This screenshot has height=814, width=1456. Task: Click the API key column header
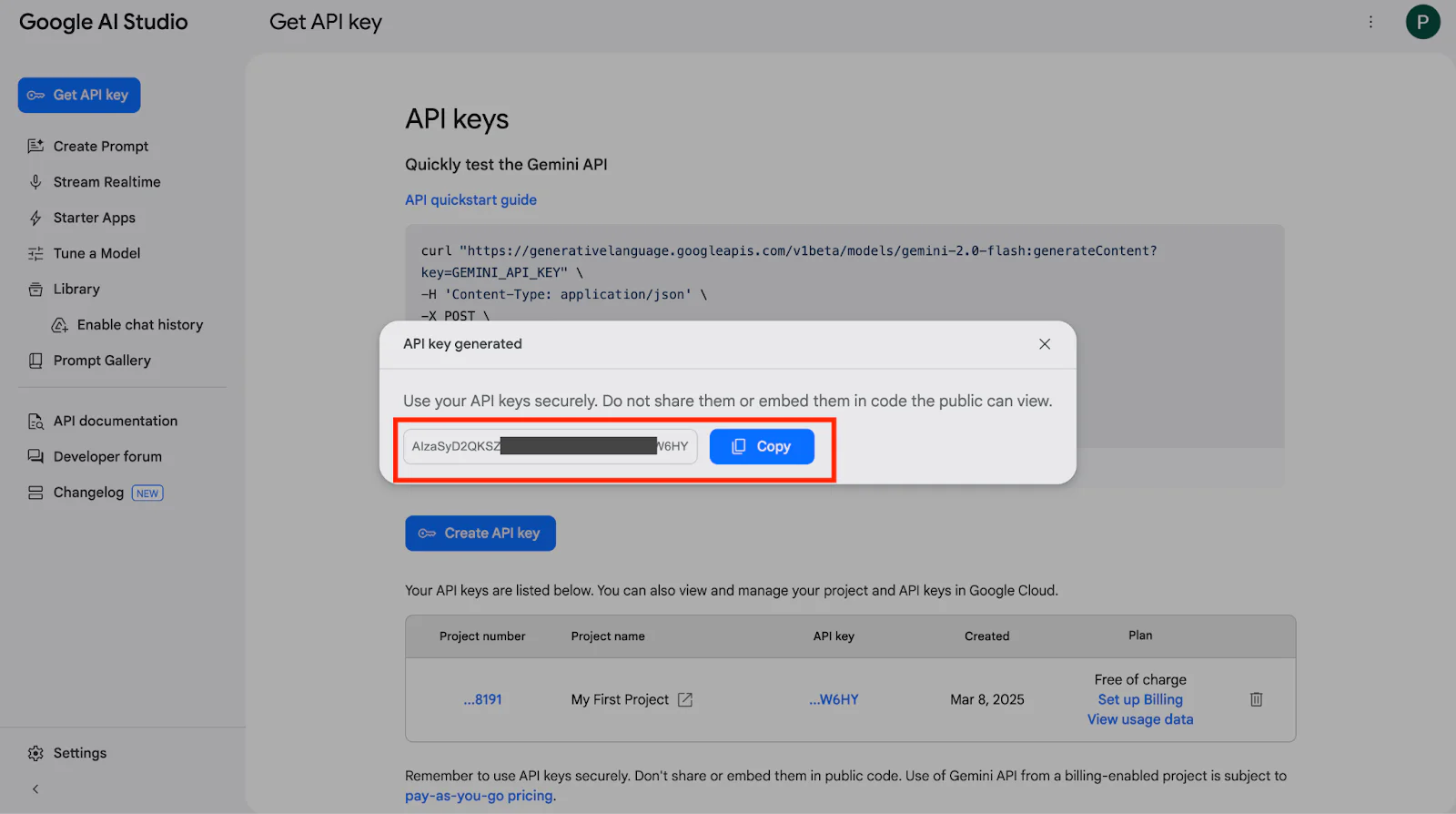coord(834,636)
